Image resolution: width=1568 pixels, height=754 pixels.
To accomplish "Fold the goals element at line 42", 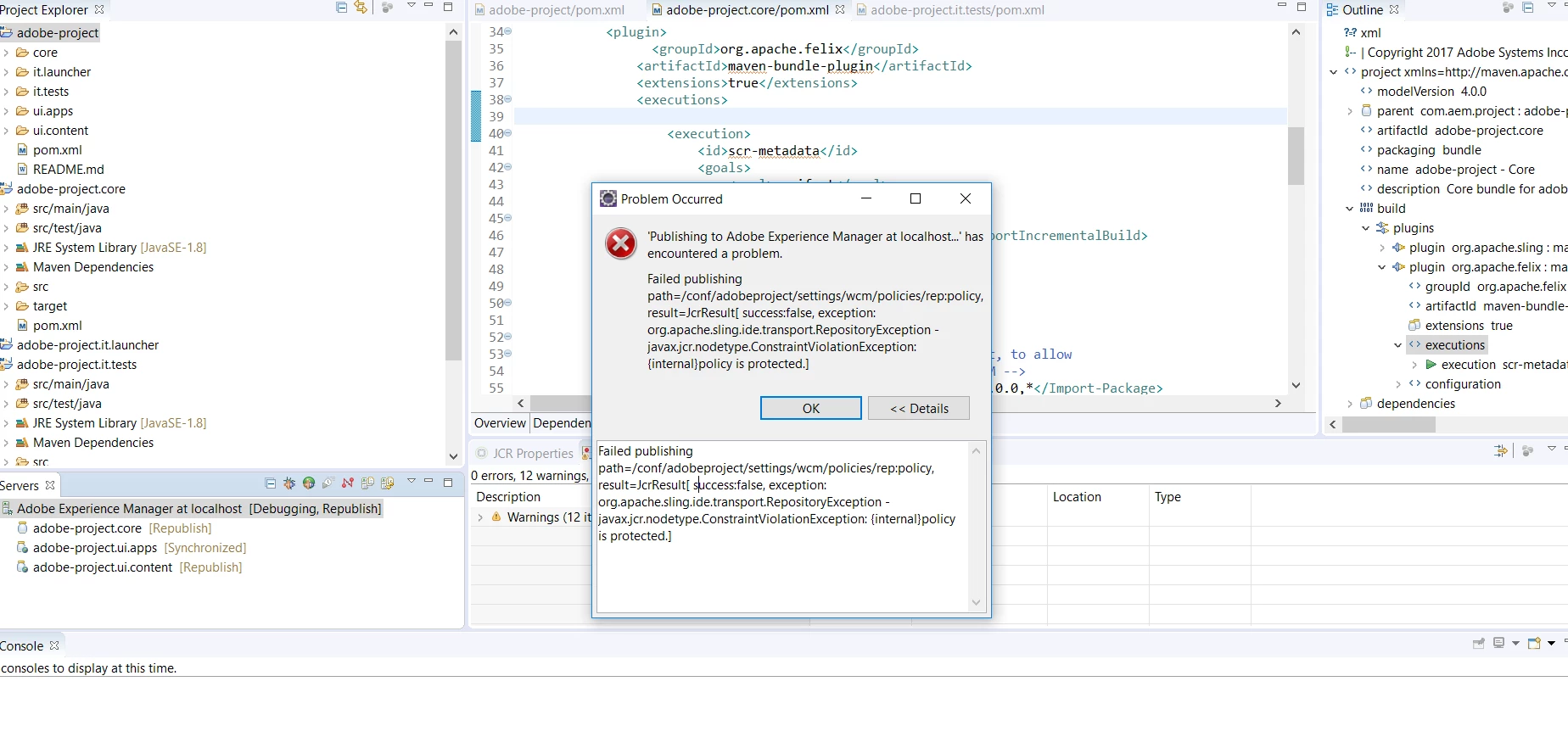I will coord(508,167).
